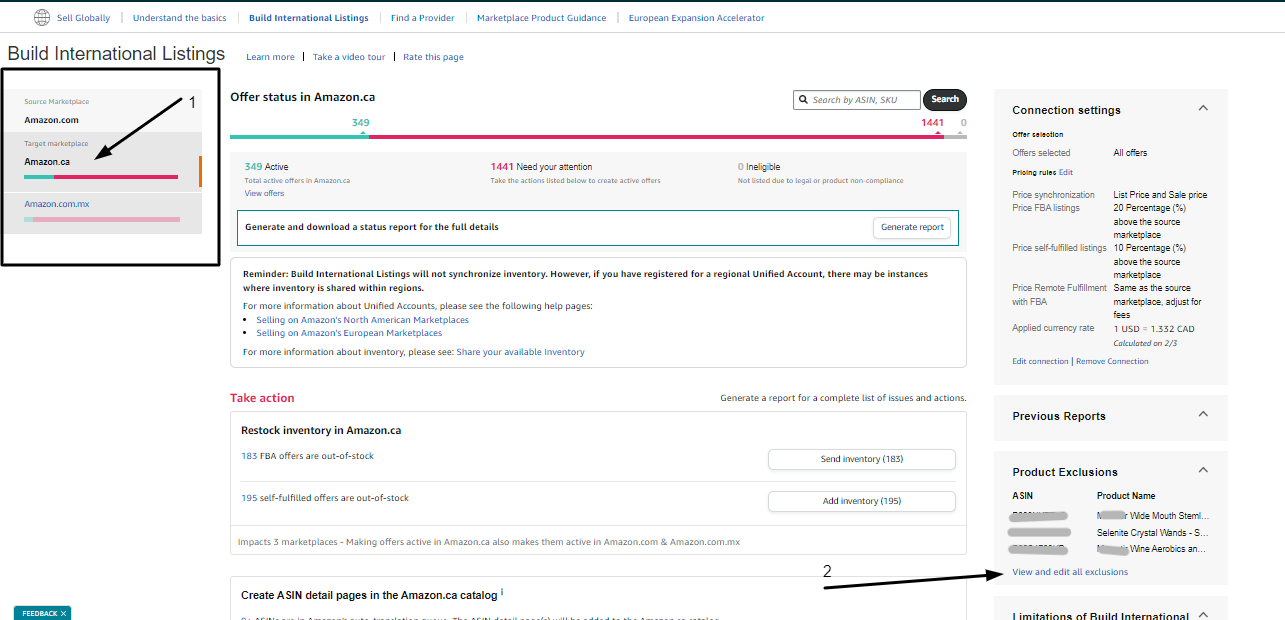Click Send inventory (183) button
This screenshot has height=620, width=1285.
click(x=862, y=459)
